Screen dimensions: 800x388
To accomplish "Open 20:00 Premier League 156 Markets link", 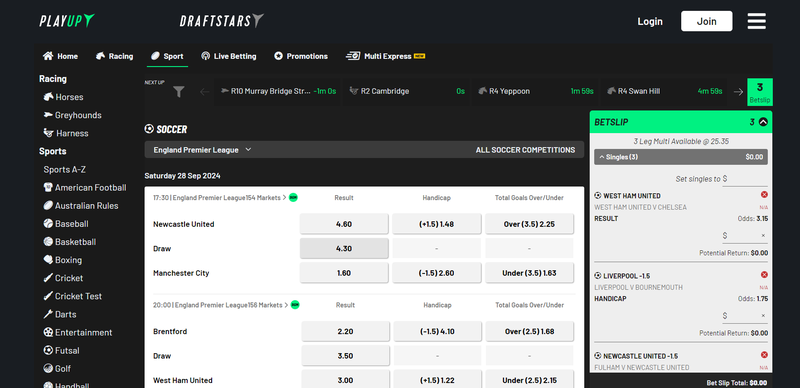I will tap(221, 305).
